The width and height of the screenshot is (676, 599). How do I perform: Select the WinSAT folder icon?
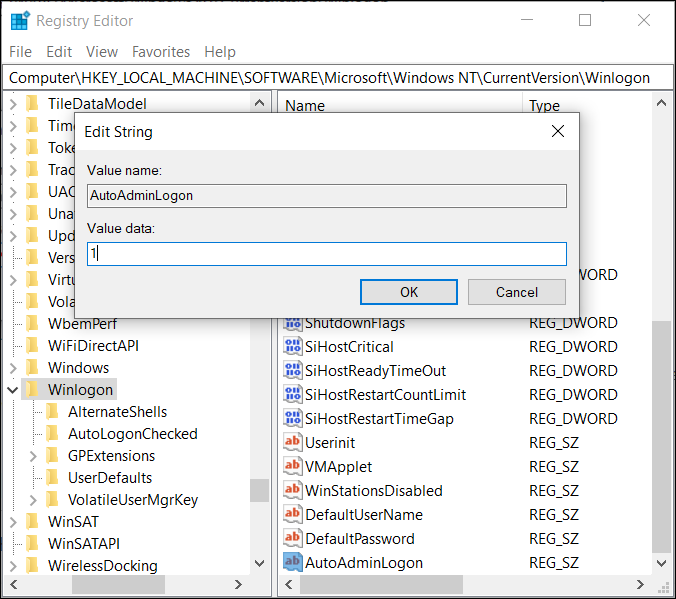coord(32,522)
